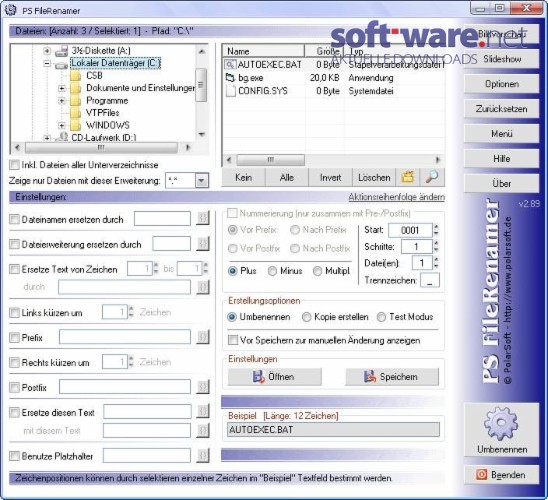Click placeholder button next to Dateinamen ersetzen field
This screenshot has height=500, width=548.
[x=203, y=219]
